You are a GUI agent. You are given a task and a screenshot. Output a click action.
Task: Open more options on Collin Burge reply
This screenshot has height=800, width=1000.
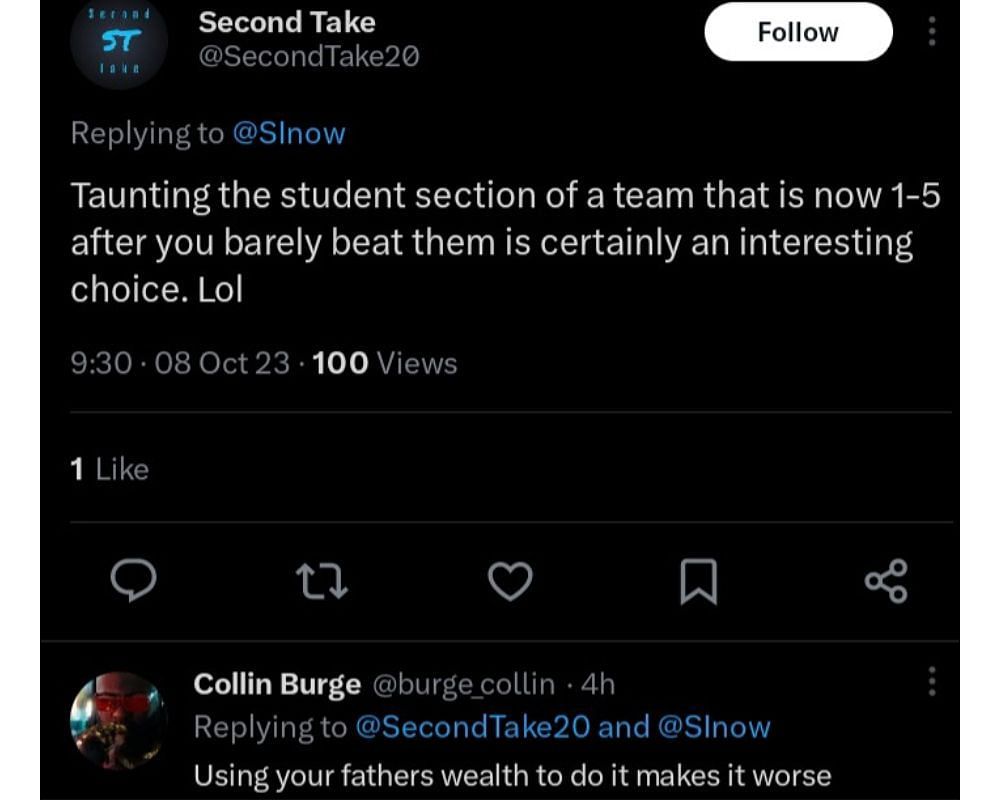point(932,682)
